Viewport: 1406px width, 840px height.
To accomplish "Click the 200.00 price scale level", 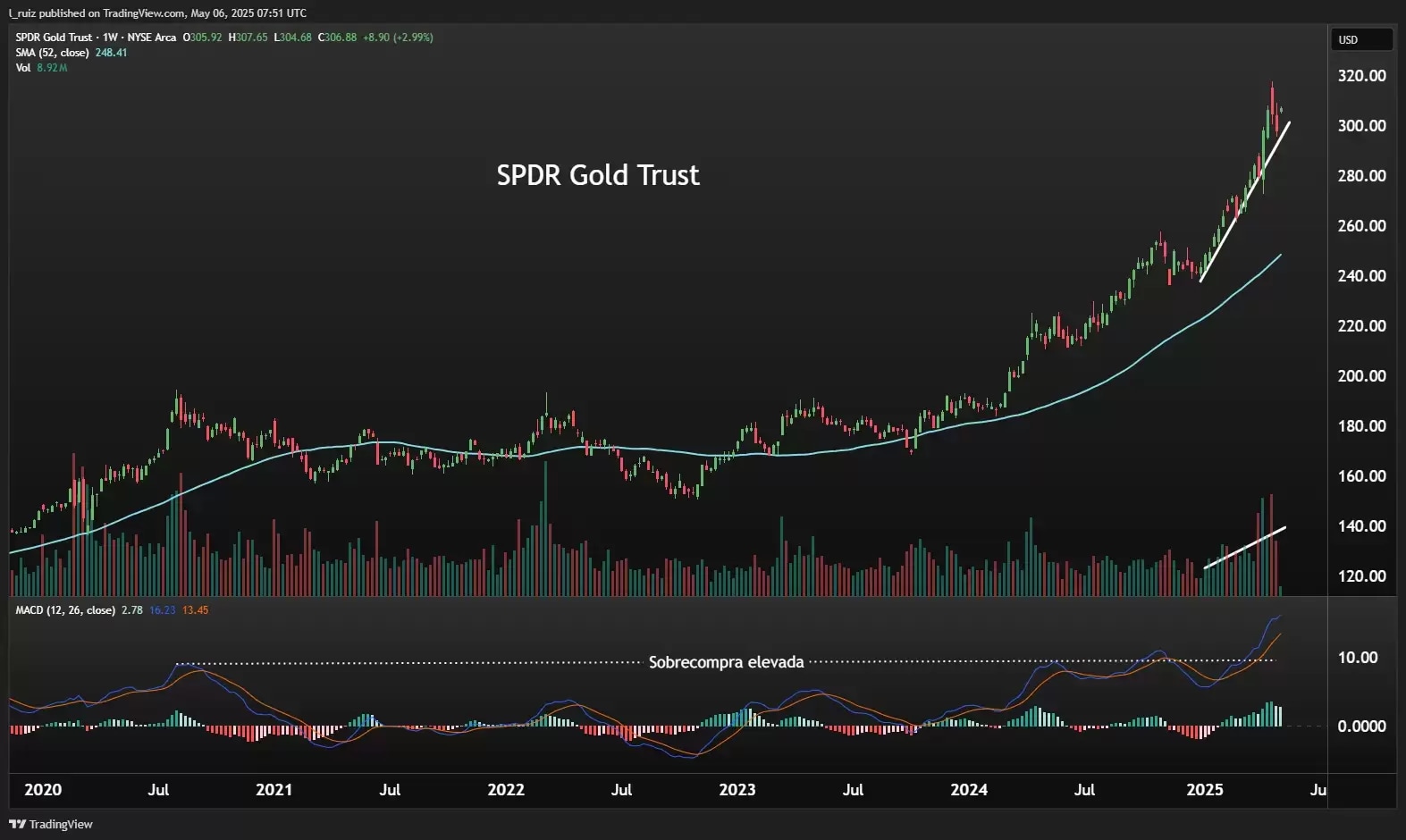I will point(1361,376).
